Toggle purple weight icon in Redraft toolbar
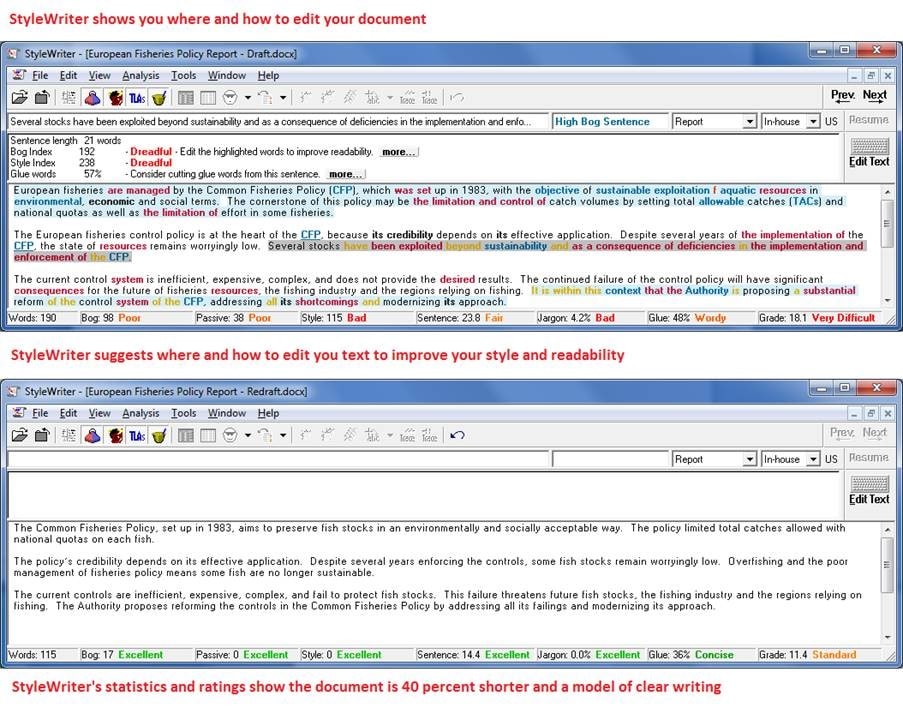Viewport: 903px width, 708px height. pyautogui.click(x=92, y=436)
